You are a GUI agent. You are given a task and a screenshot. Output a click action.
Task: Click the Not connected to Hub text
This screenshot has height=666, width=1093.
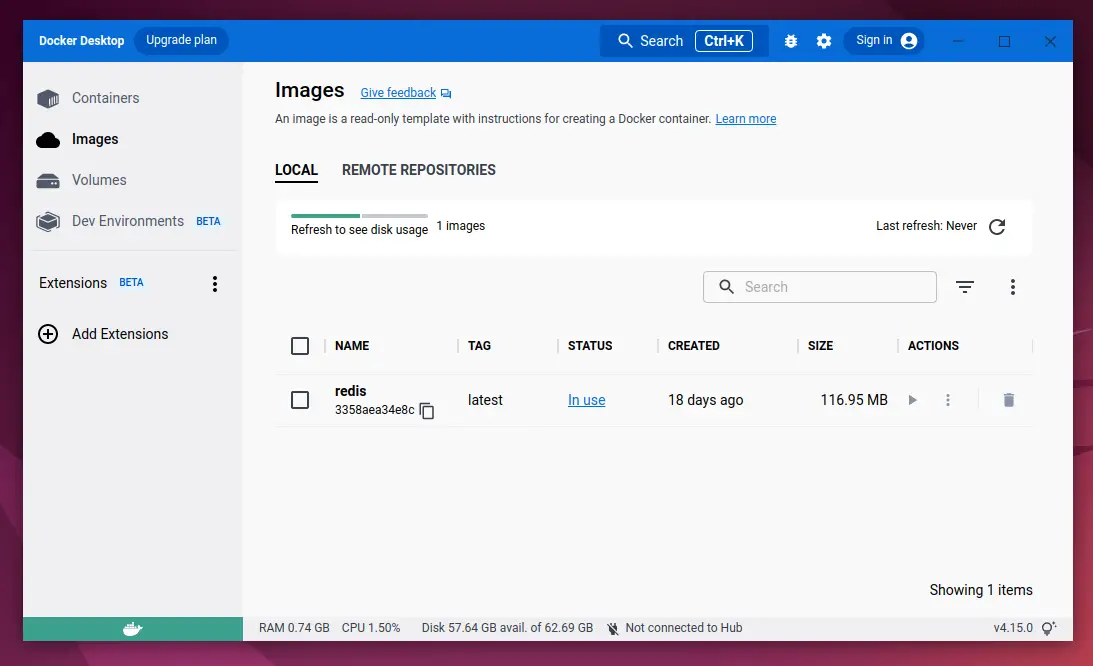(x=684, y=628)
